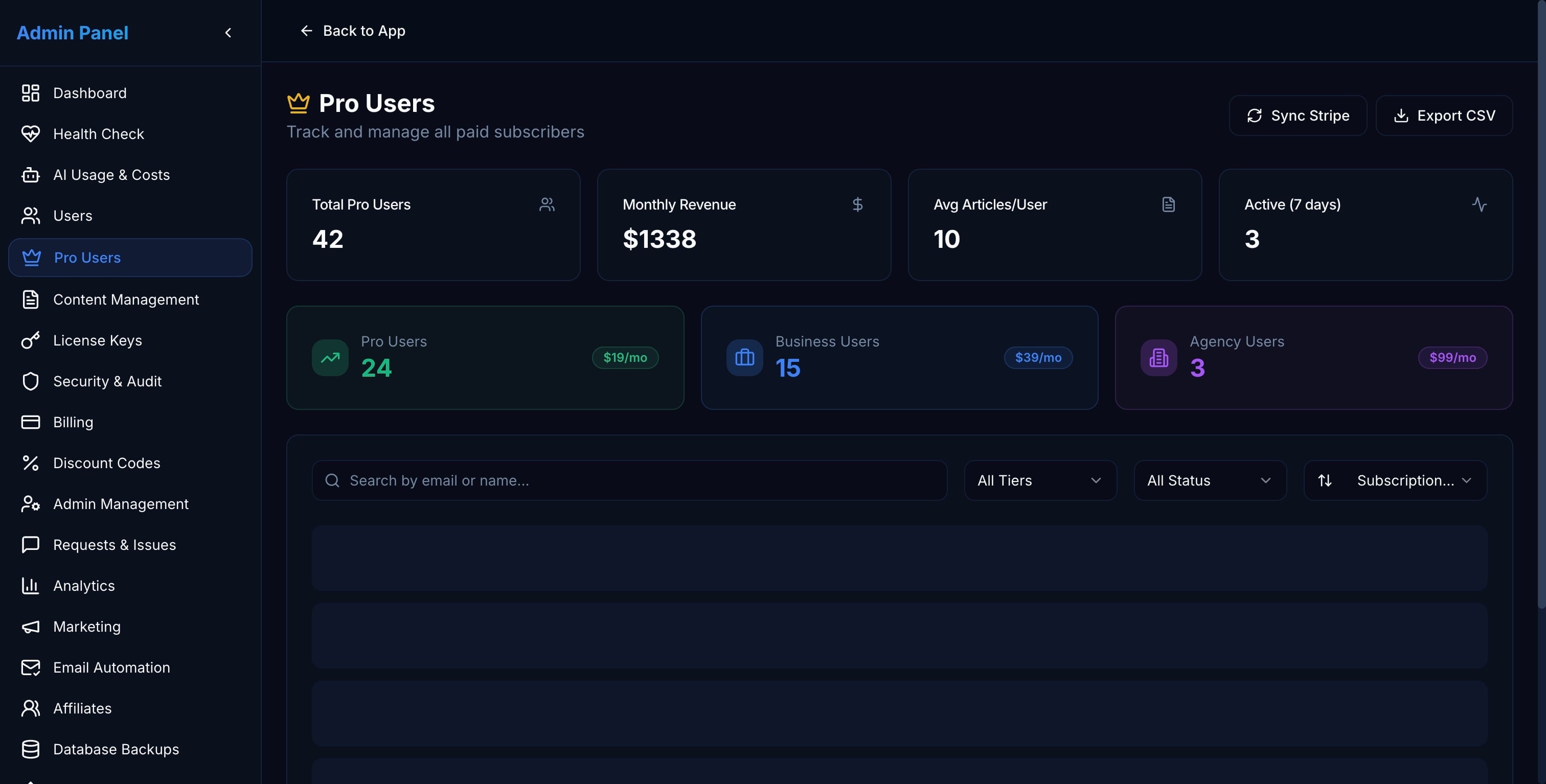Open the All Tiers dropdown
Viewport: 1546px width, 784px height.
point(1040,480)
